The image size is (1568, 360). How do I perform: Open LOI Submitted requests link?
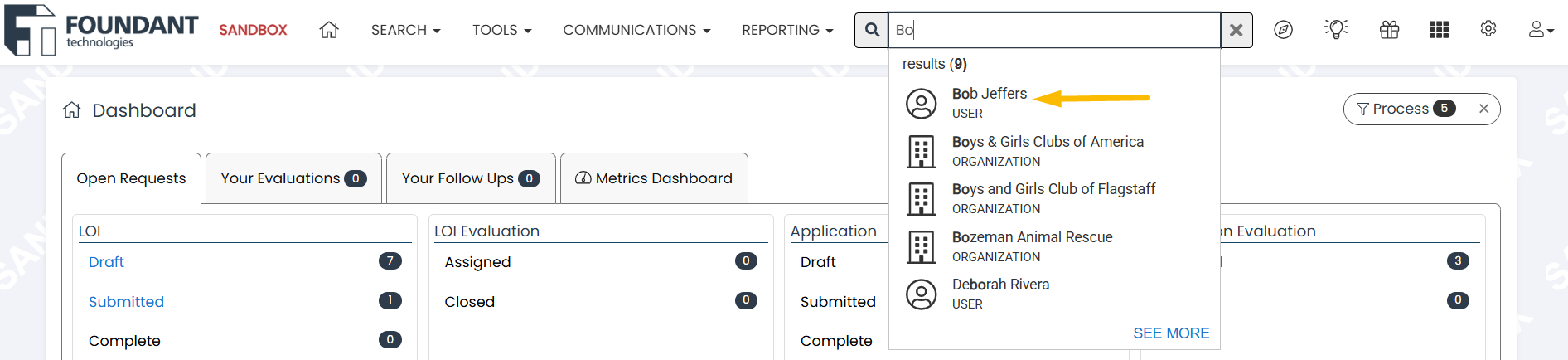(126, 302)
